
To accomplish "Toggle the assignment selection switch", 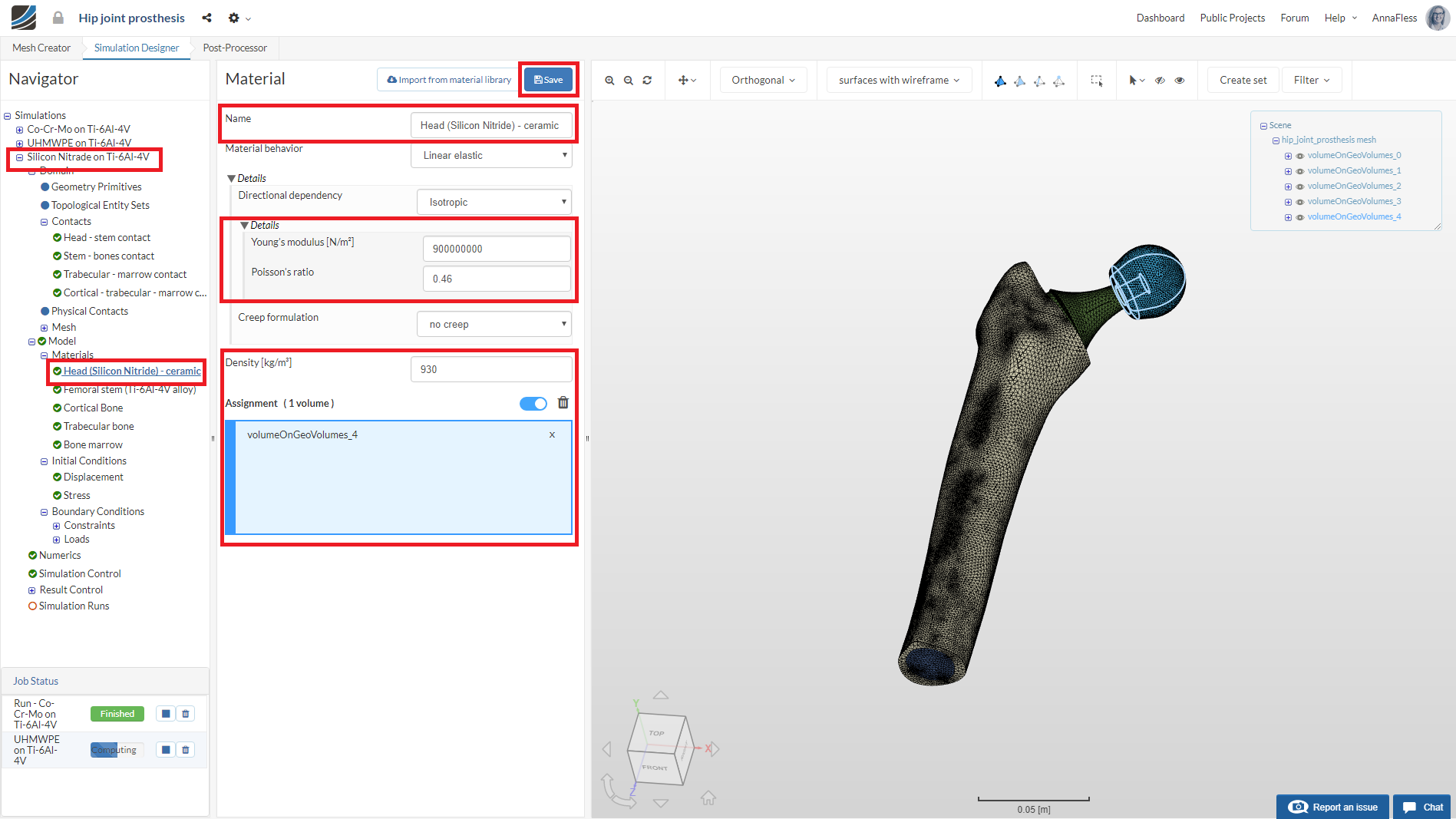I will click(533, 404).
